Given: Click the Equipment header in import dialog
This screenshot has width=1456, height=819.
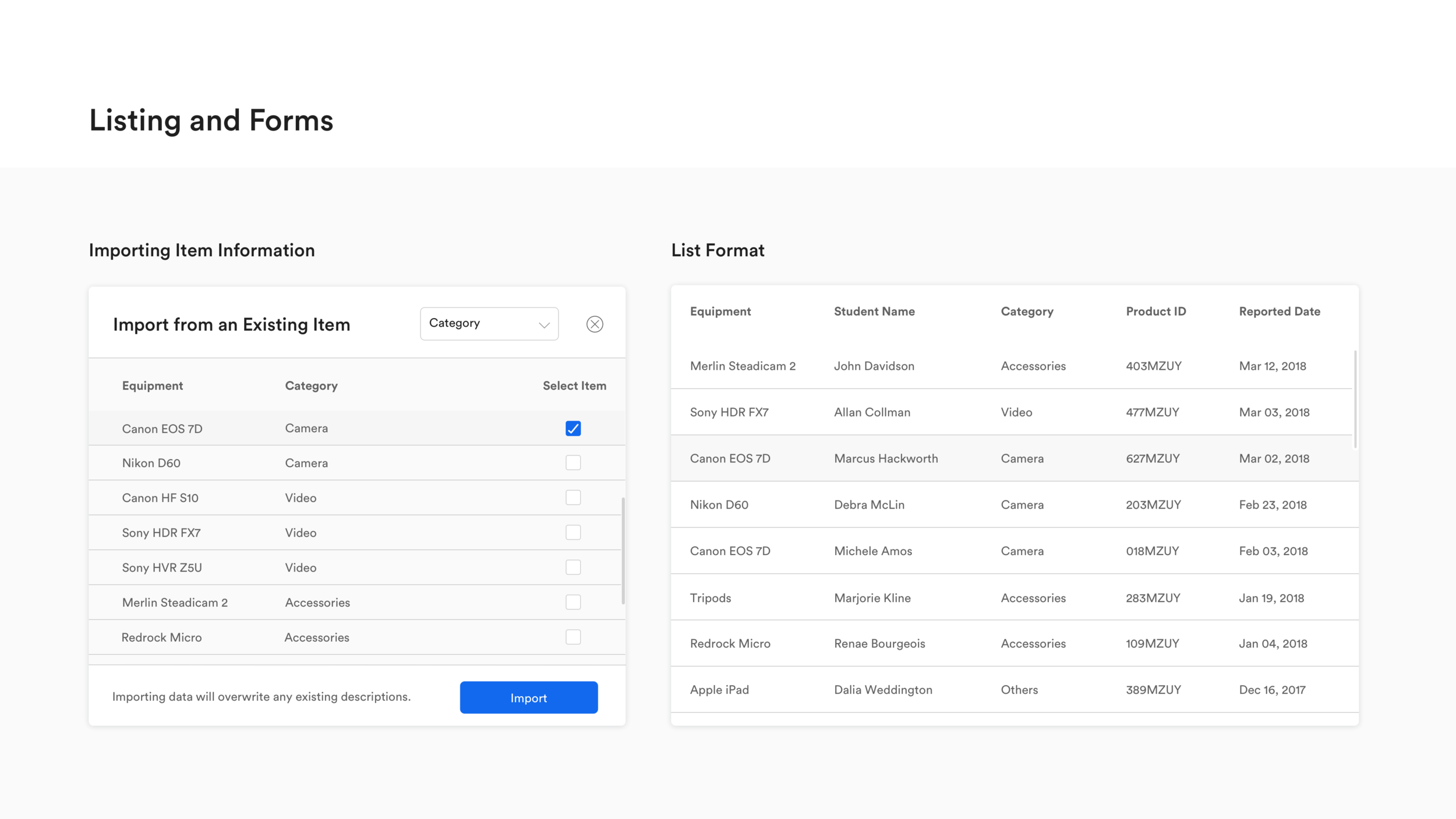Looking at the screenshot, I should [153, 386].
